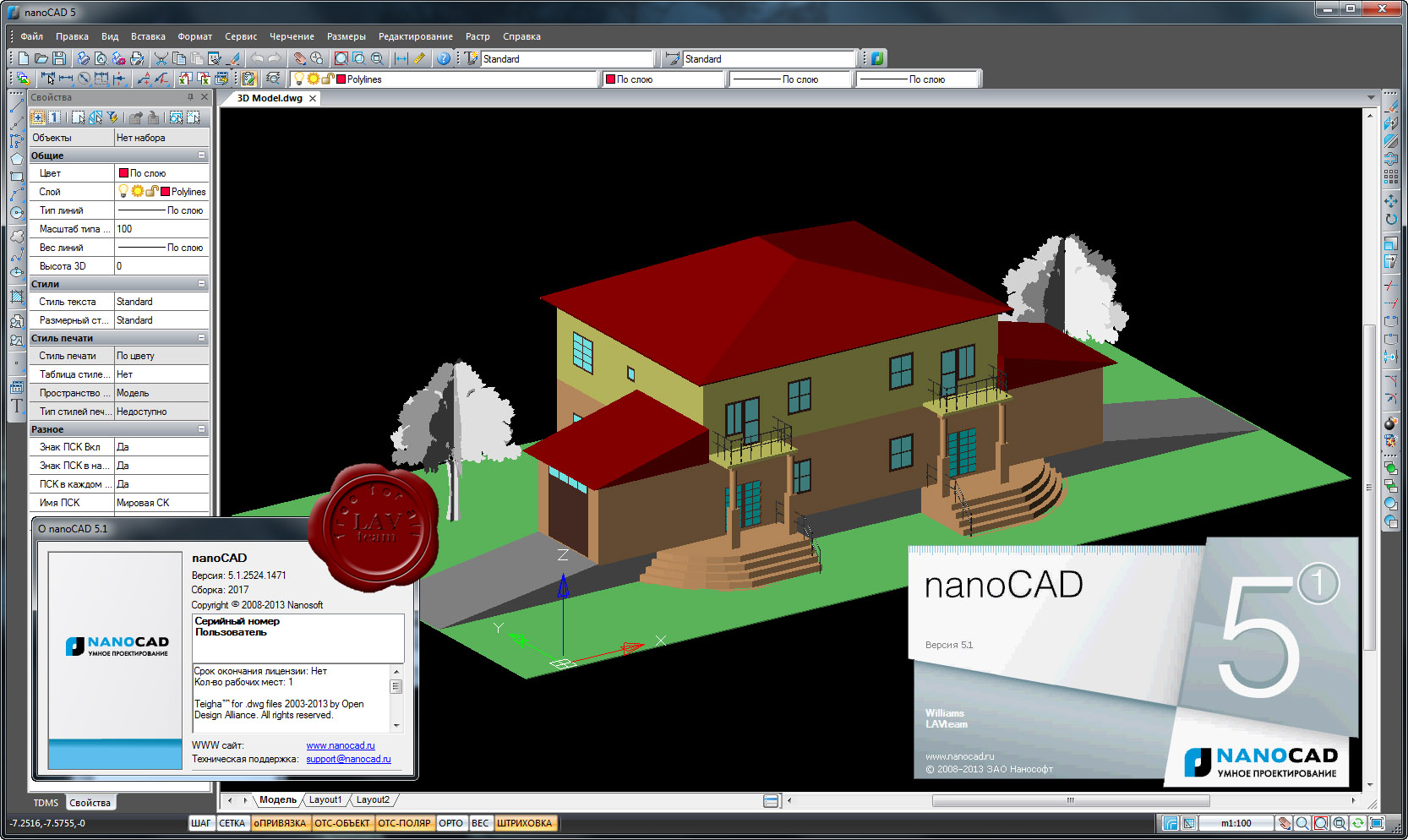Pin the Свойства panel with the pushpin

tap(190, 97)
